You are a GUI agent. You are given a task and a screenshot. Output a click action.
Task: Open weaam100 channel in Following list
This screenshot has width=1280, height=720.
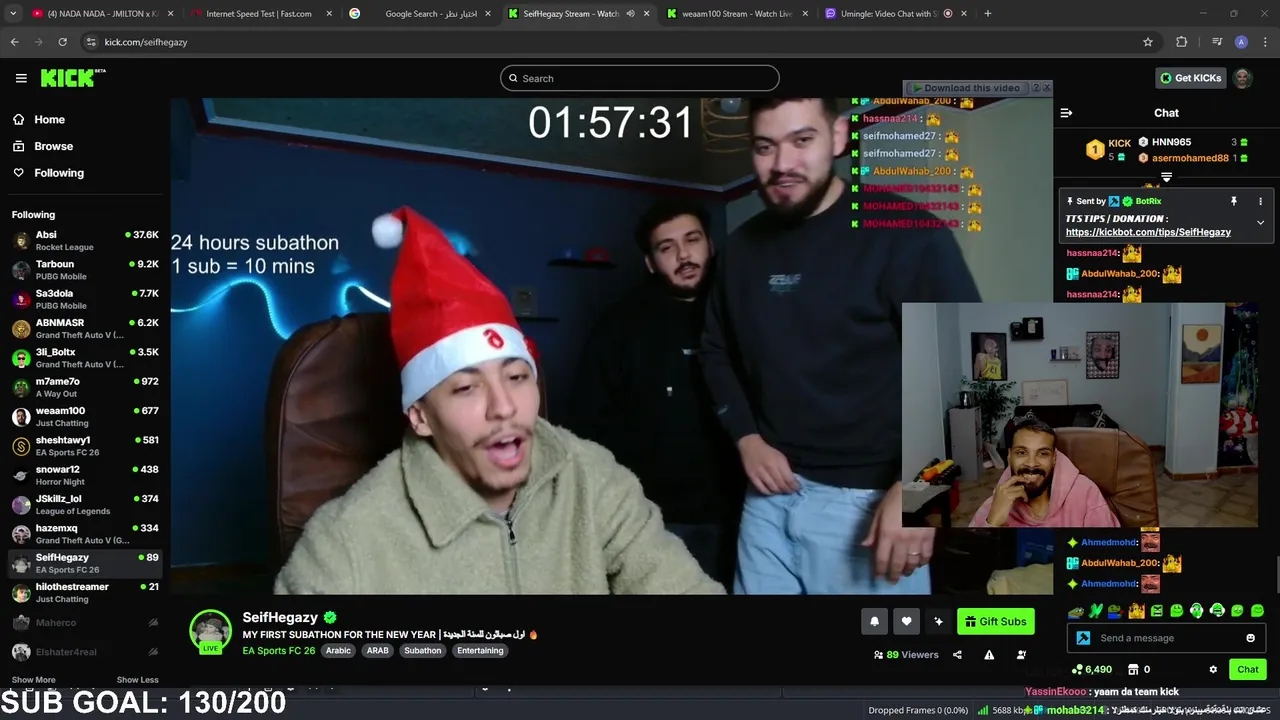click(85, 417)
